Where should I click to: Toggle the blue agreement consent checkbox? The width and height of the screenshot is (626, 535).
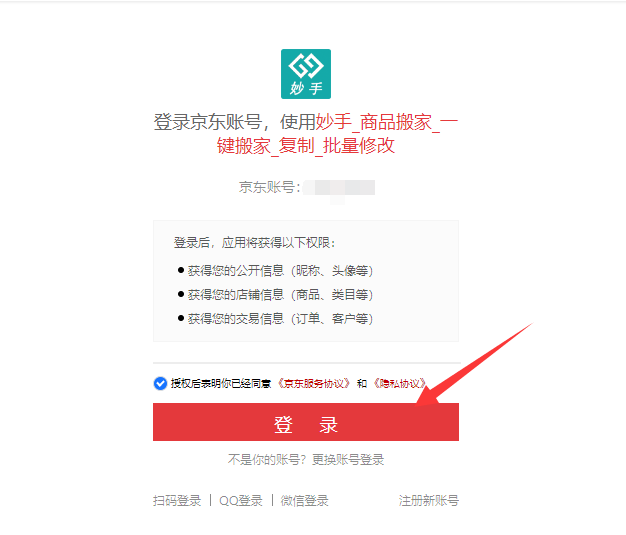(x=160, y=384)
